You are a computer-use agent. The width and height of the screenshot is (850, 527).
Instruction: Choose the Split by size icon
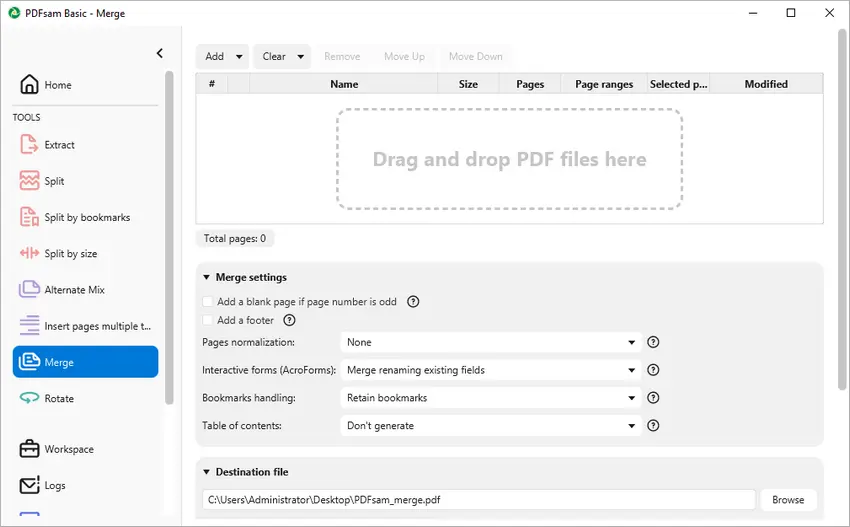click(x=29, y=254)
